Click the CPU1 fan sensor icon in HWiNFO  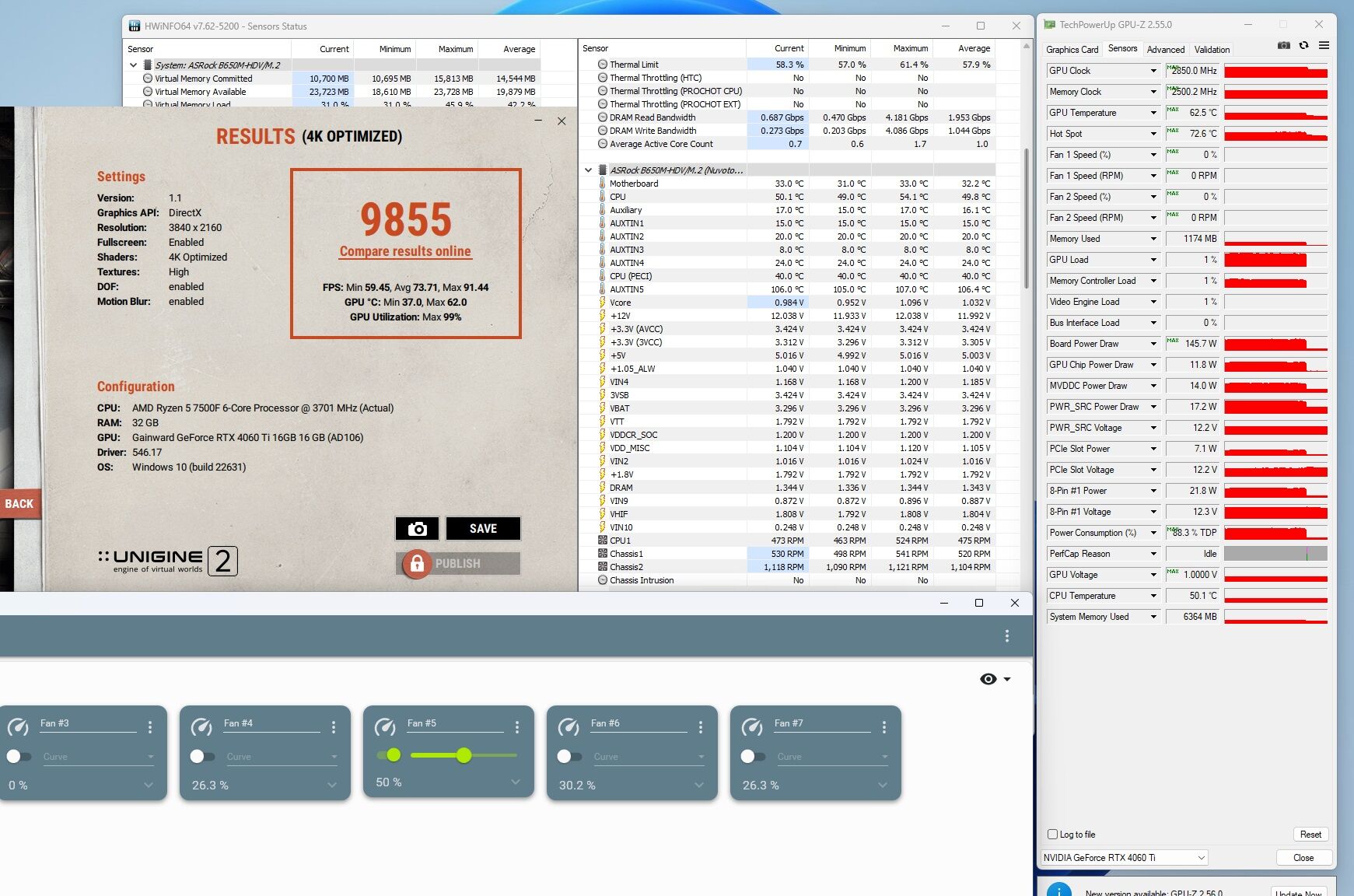coord(603,541)
